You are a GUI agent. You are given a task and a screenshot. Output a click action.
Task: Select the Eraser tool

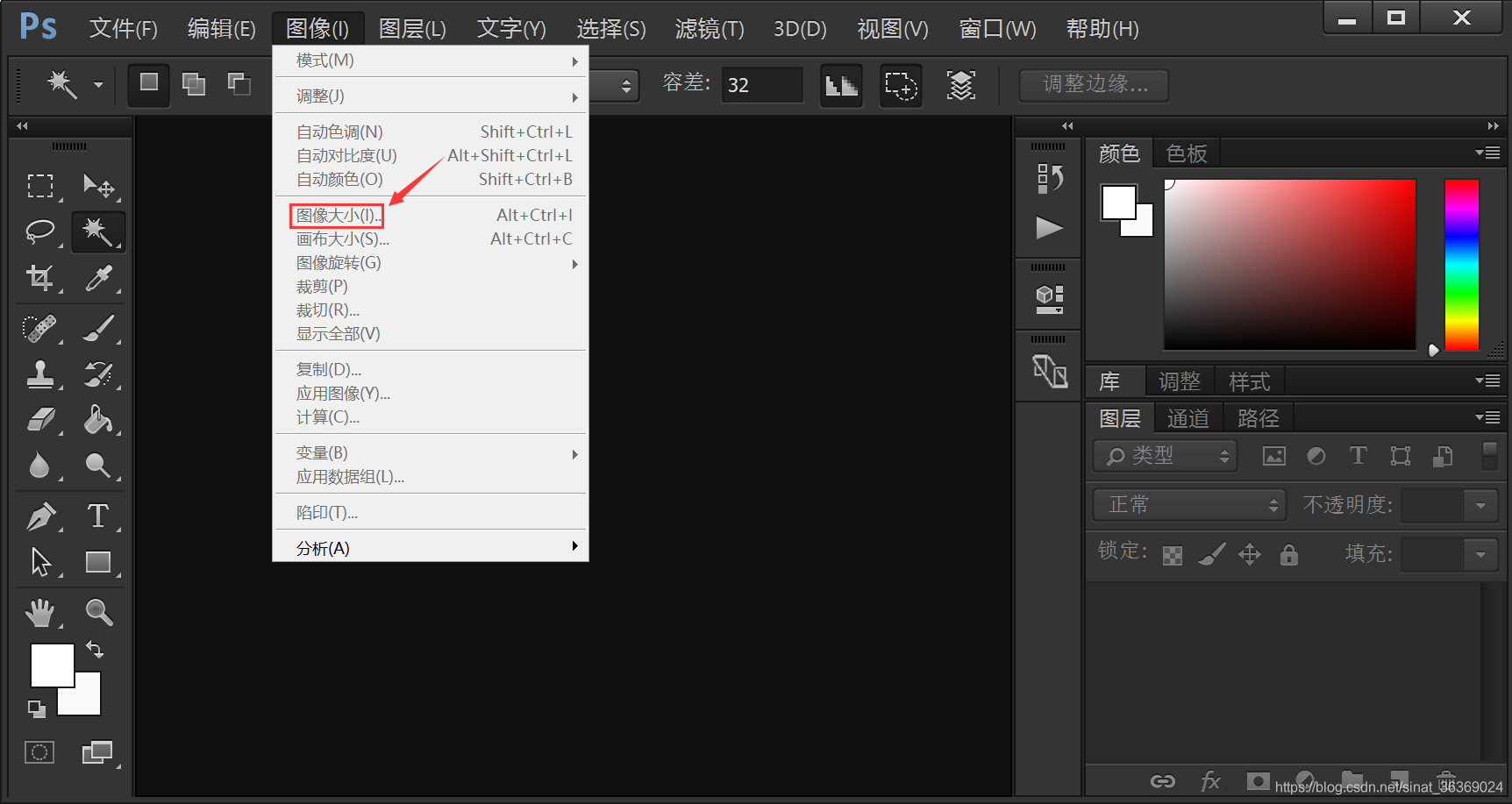pyautogui.click(x=40, y=420)
